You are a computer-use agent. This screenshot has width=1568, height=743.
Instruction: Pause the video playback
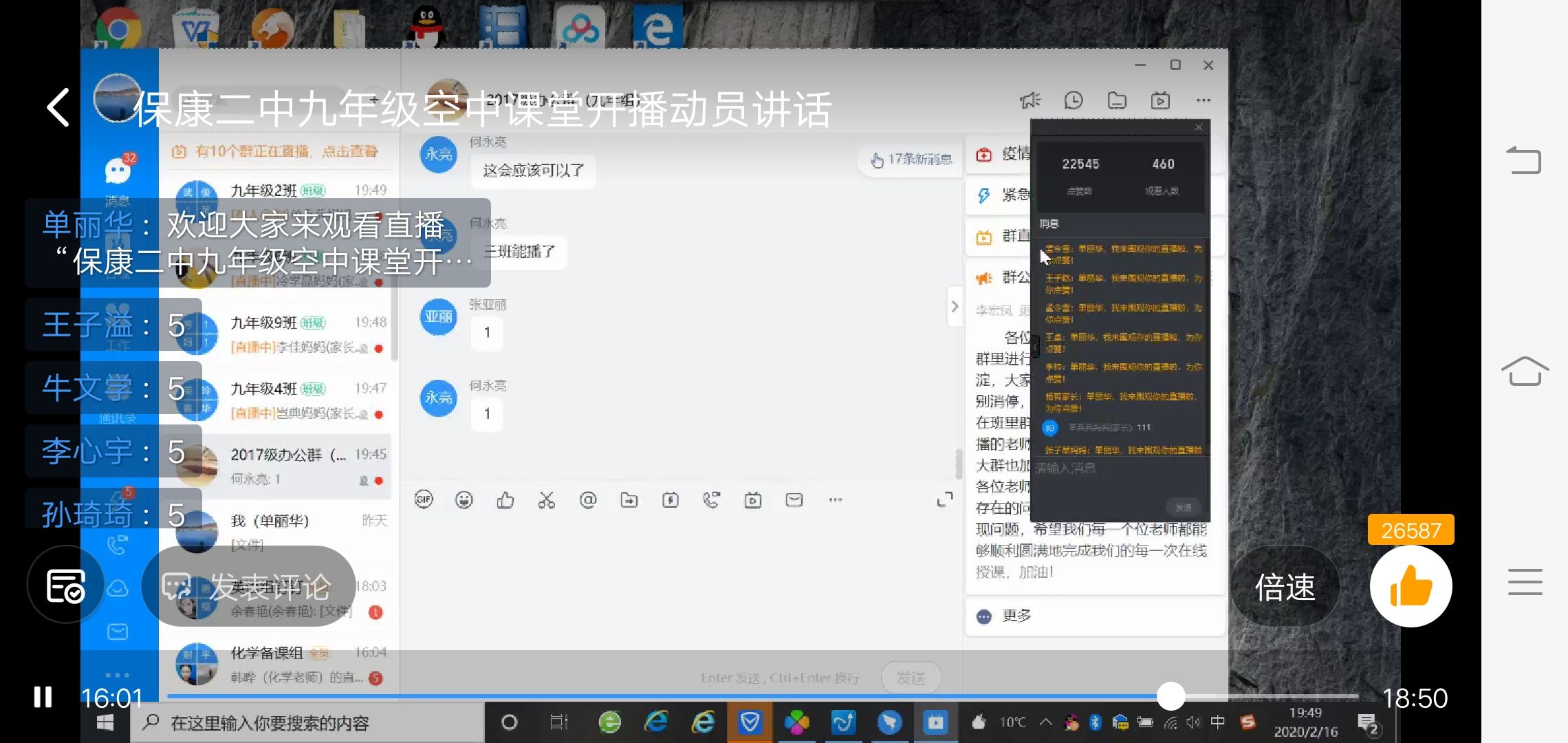click(x=43, y=697)
